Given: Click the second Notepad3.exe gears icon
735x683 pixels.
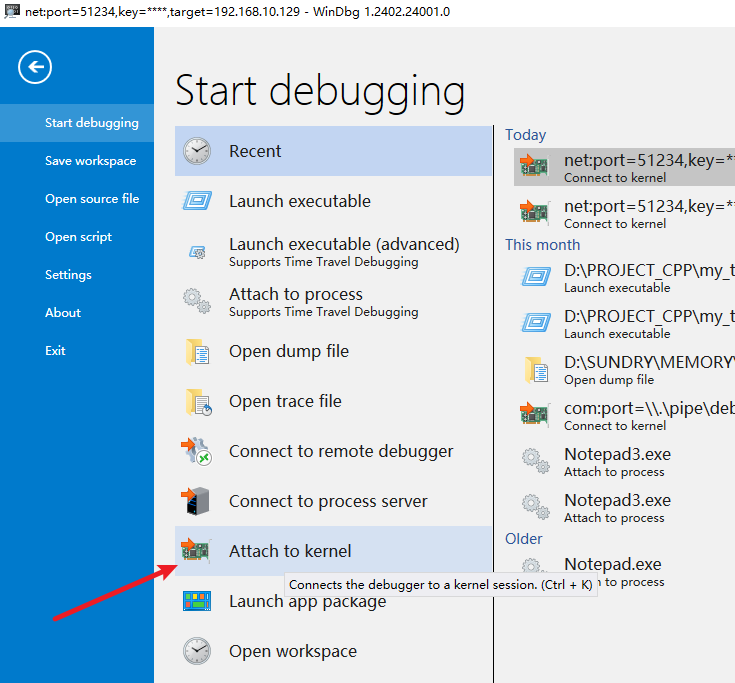Looking at the screenshot, I should click(536, 507).
